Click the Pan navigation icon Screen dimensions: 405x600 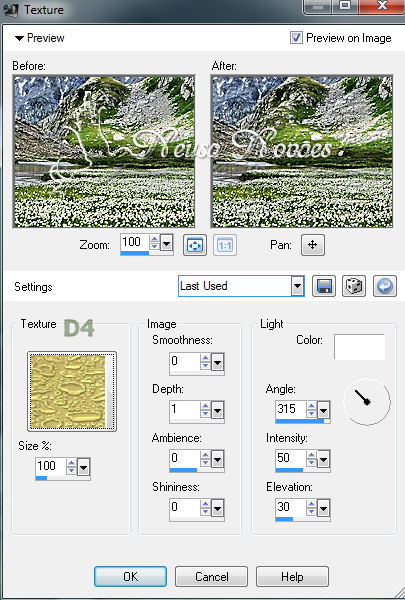[313, 245]
